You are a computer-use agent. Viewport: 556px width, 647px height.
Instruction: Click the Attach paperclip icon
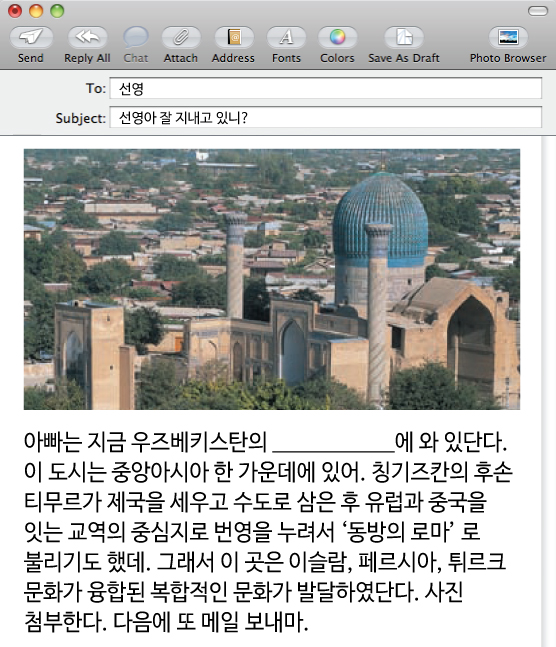[x=181, y=38]
